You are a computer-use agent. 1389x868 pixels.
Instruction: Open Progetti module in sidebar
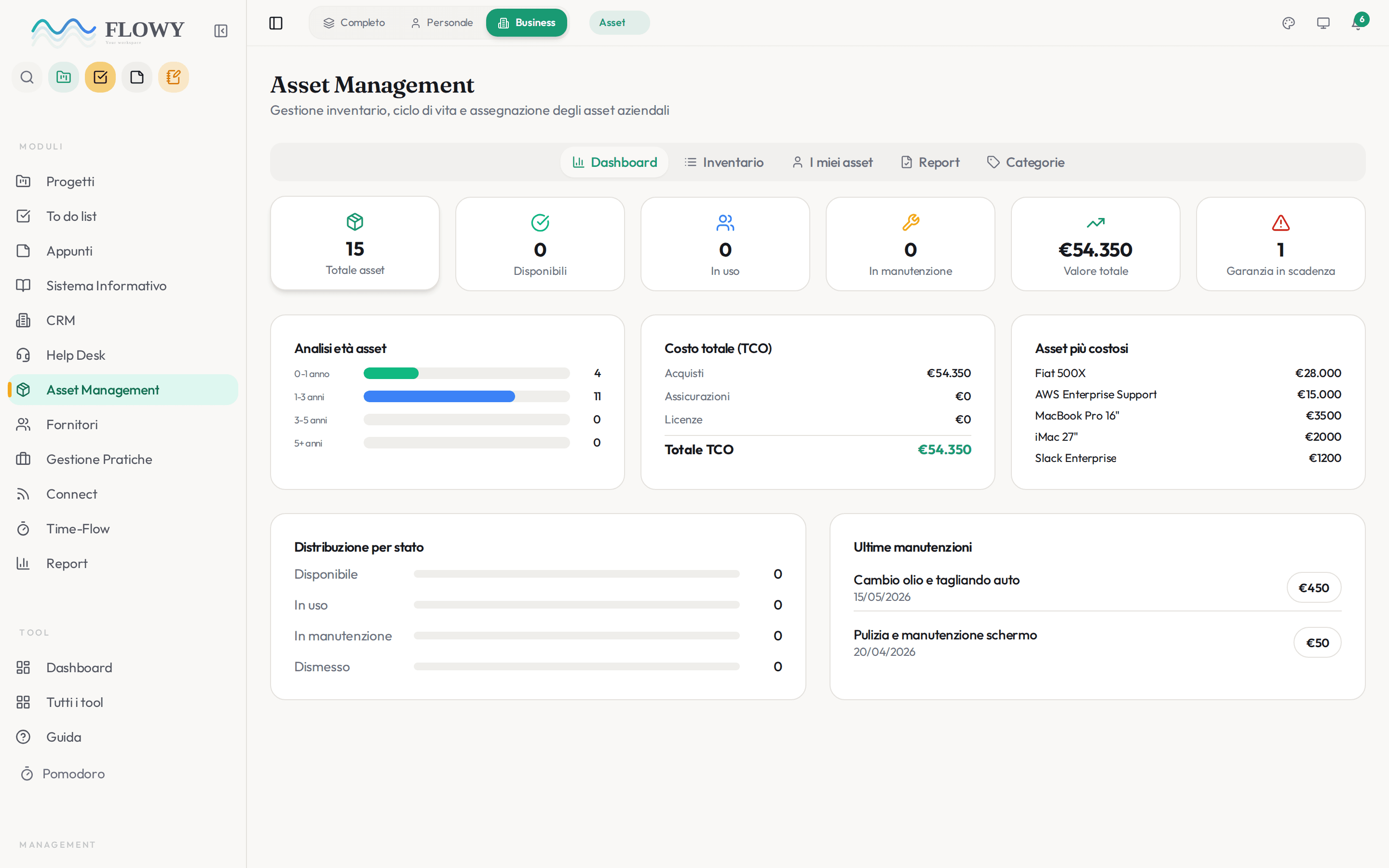pos(123,181)
